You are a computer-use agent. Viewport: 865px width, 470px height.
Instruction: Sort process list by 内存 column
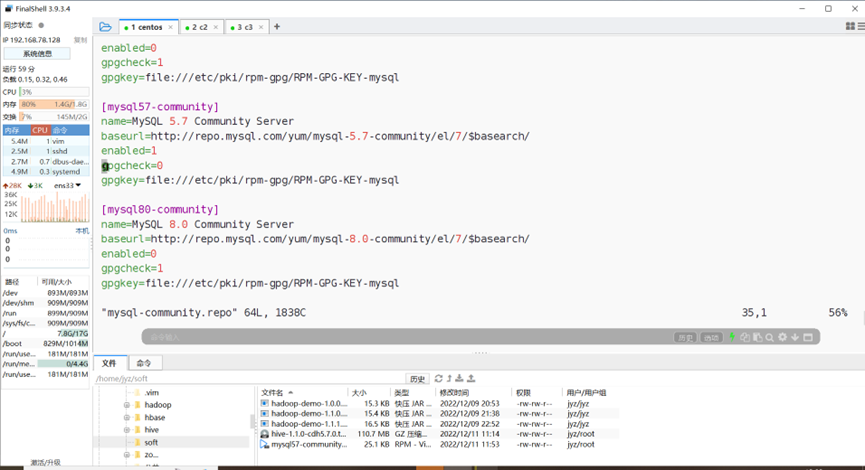click(x=16, y=130)
